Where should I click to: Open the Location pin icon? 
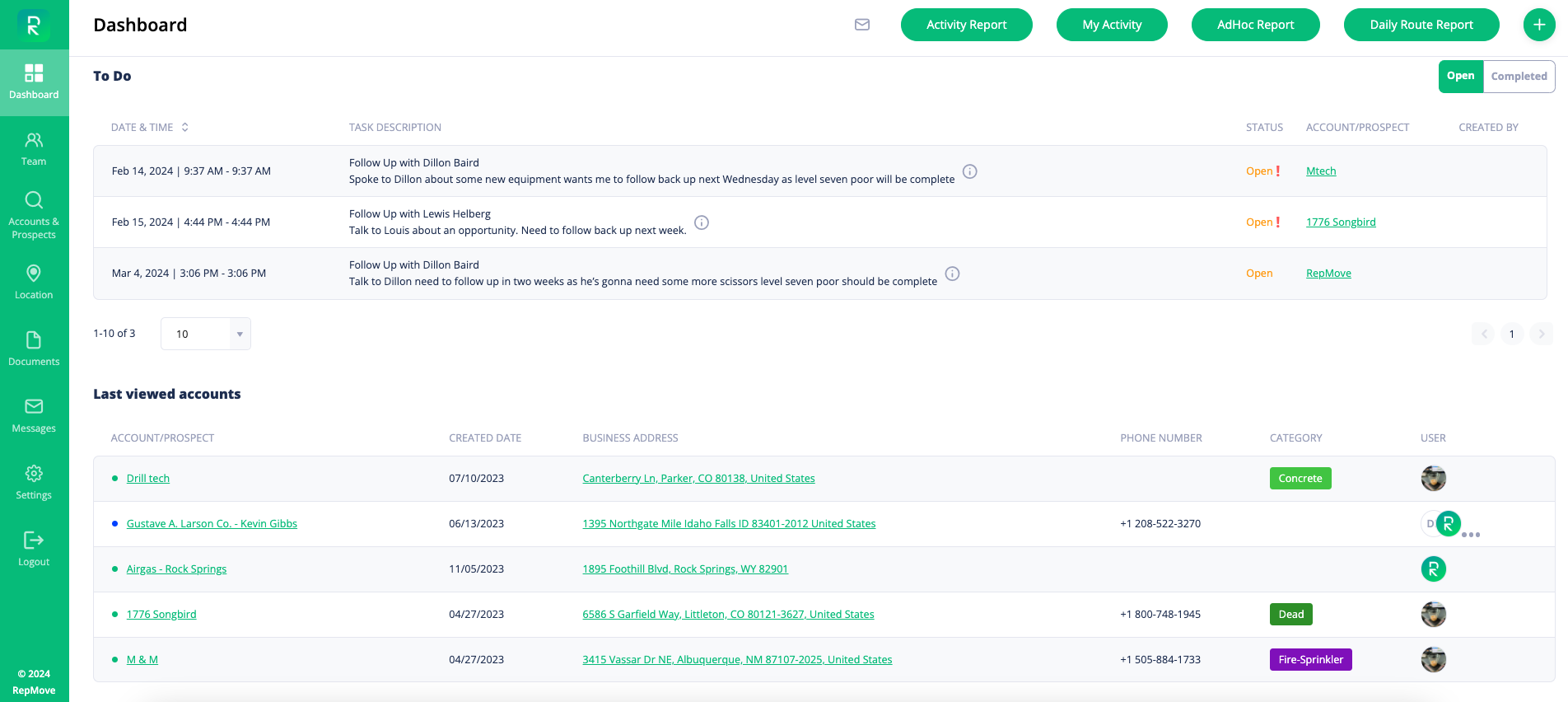tap(34, 273)
